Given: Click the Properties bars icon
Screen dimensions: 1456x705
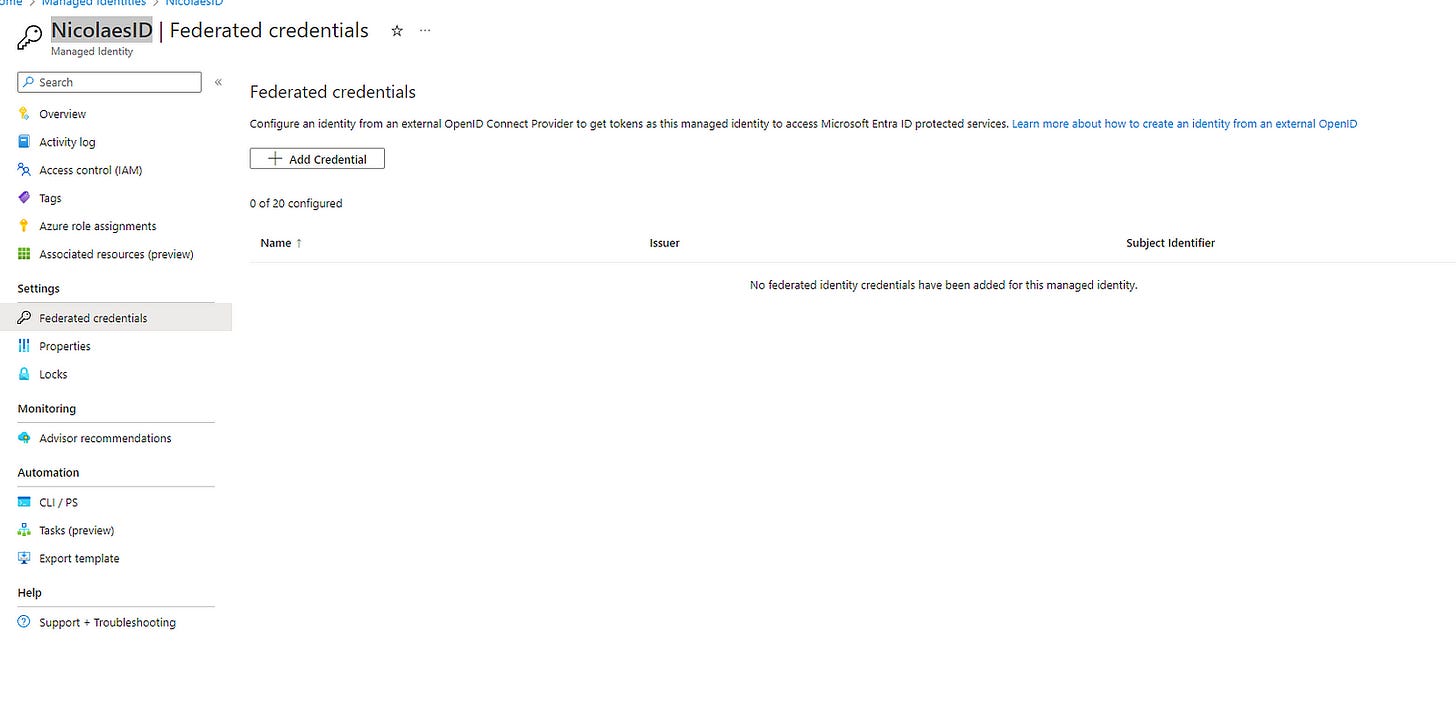Looking at the screenshot, I should click(x=24, y=346).
